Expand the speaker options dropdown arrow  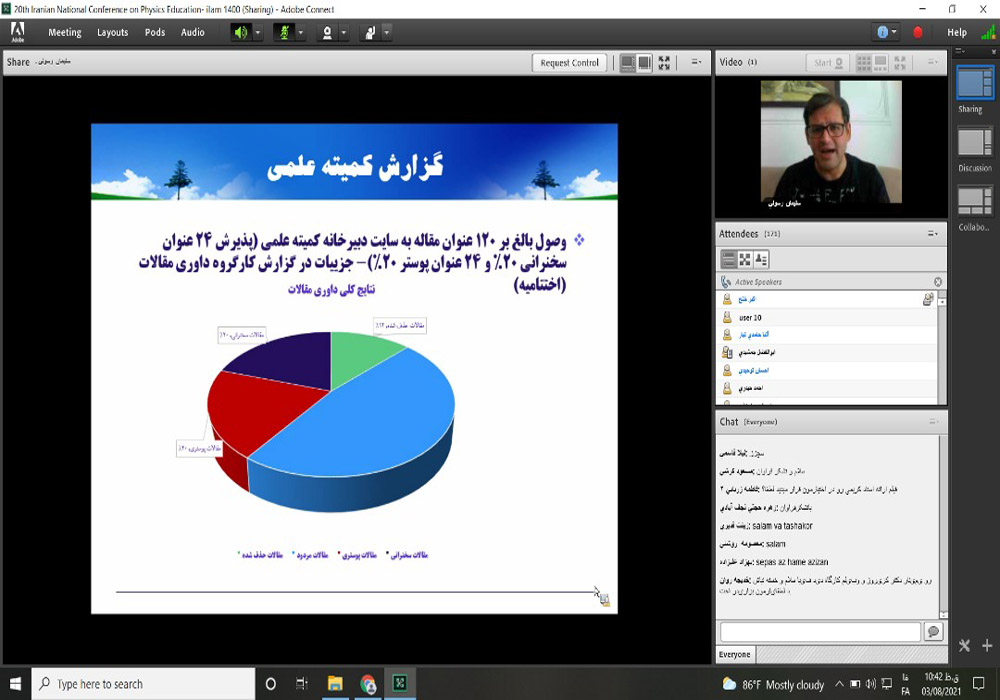(258, 32)
